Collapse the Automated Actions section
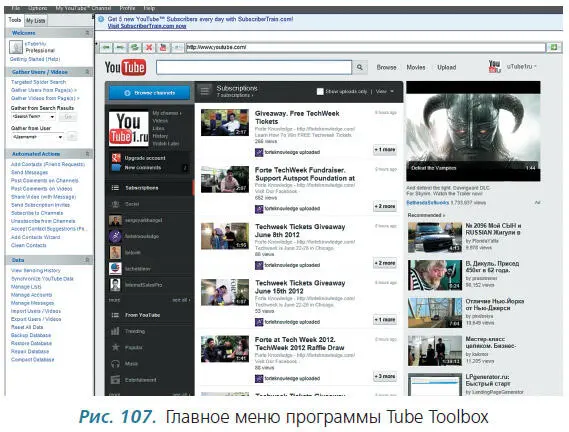Viewport: 569px width, 432px height. pyautogui.click(x=87, y=154)
